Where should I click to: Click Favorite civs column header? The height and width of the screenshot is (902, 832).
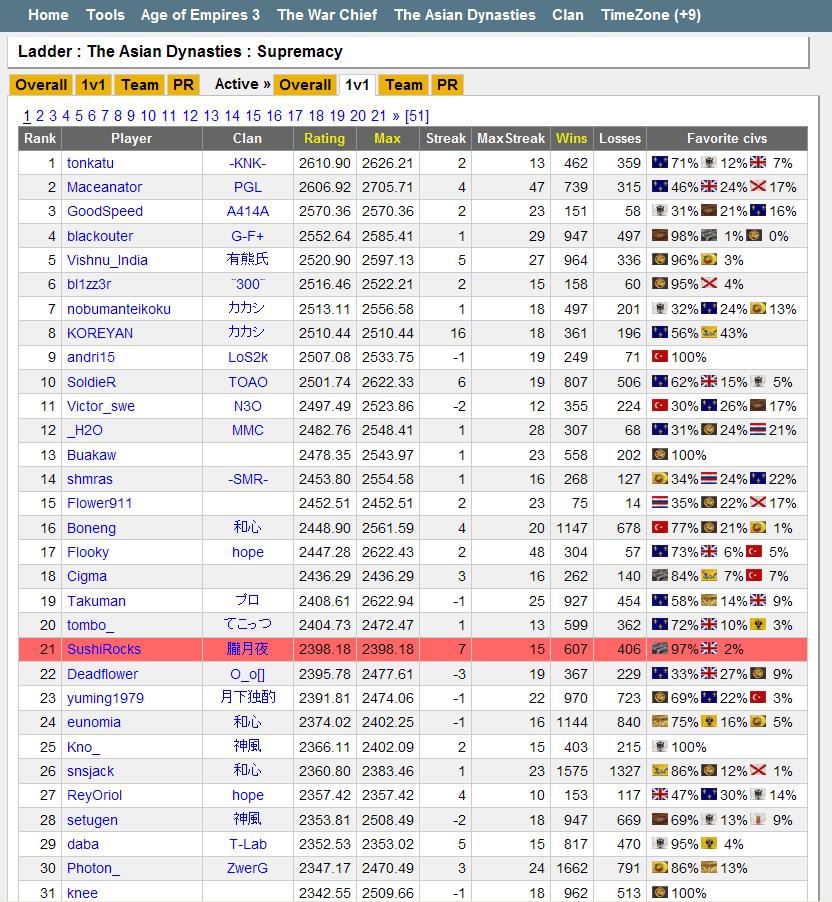coord(727,139)
